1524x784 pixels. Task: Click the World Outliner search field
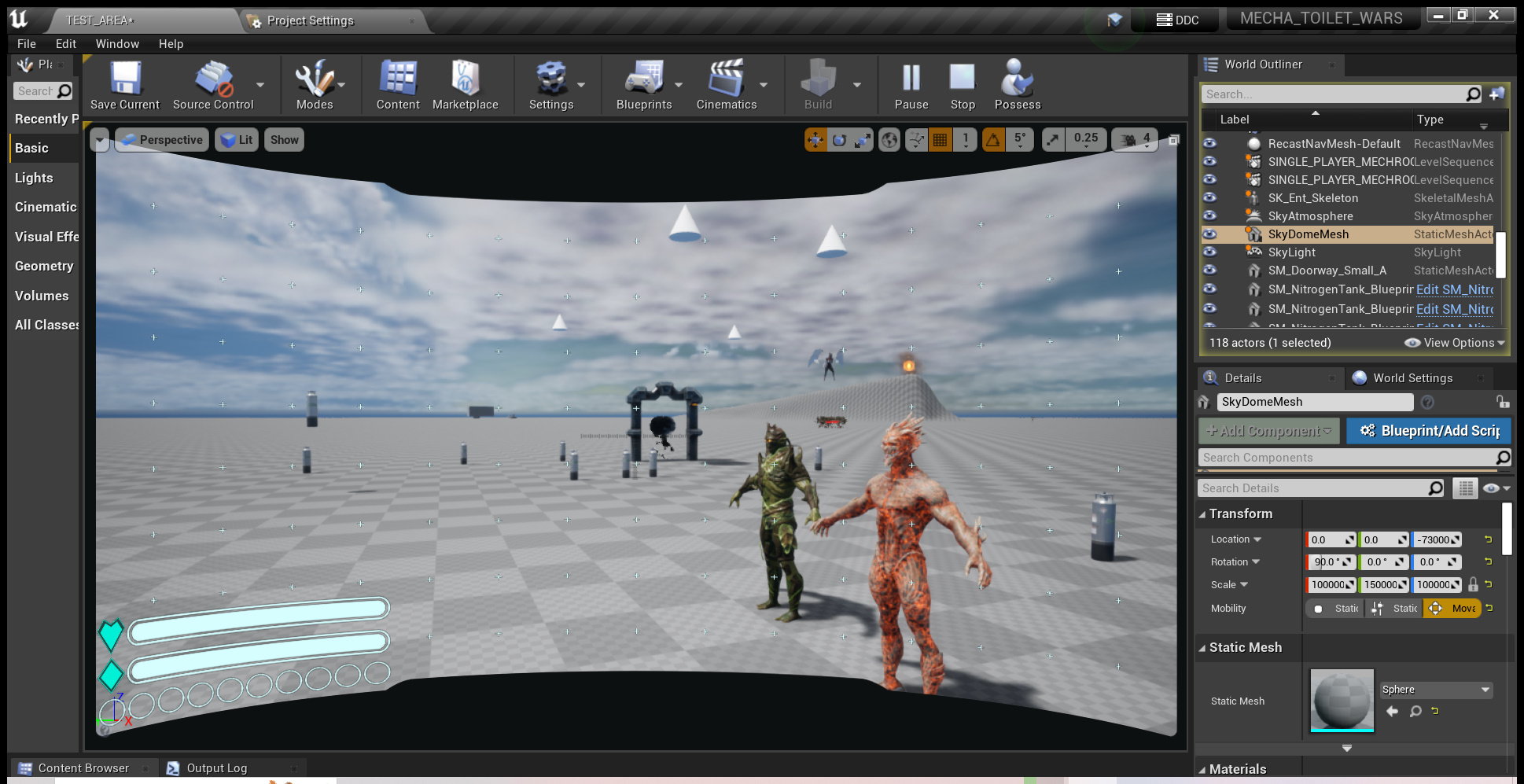click(x=1342, y=94)
